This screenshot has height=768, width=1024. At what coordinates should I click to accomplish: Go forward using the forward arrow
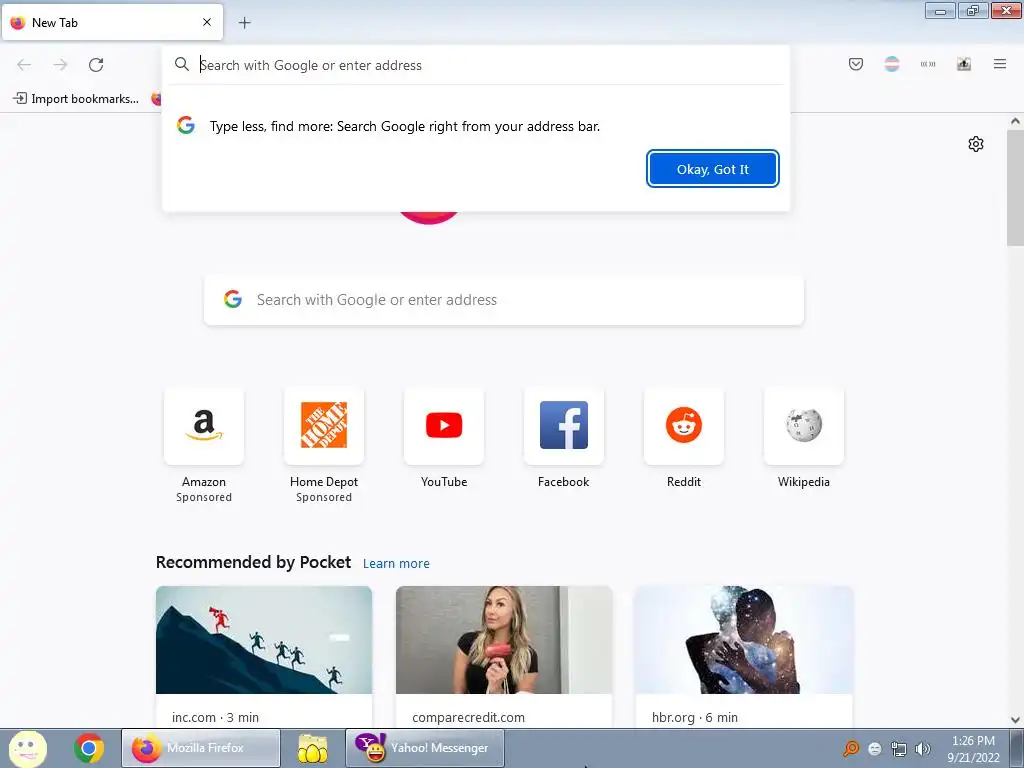click(x=60, y=65)
